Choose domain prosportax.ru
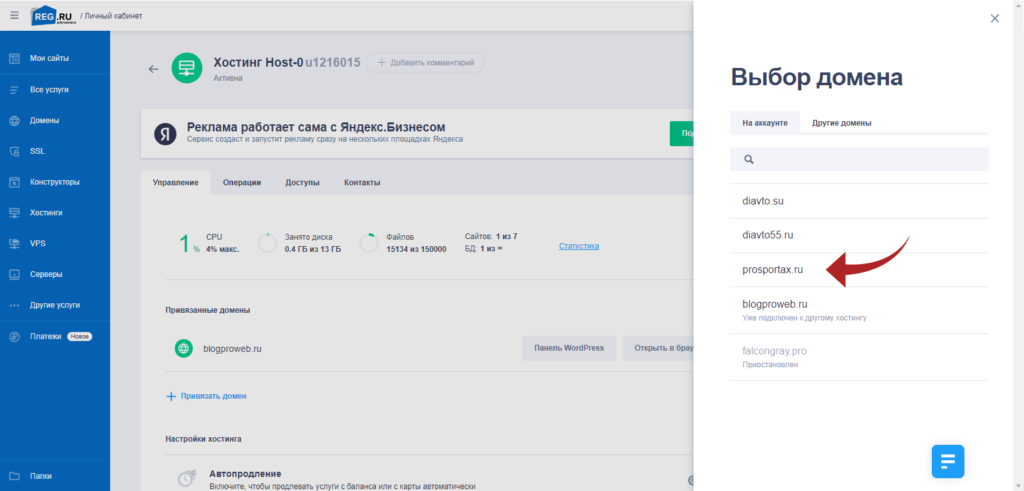Screen dimensions: 1024x491 click(859, 270)
